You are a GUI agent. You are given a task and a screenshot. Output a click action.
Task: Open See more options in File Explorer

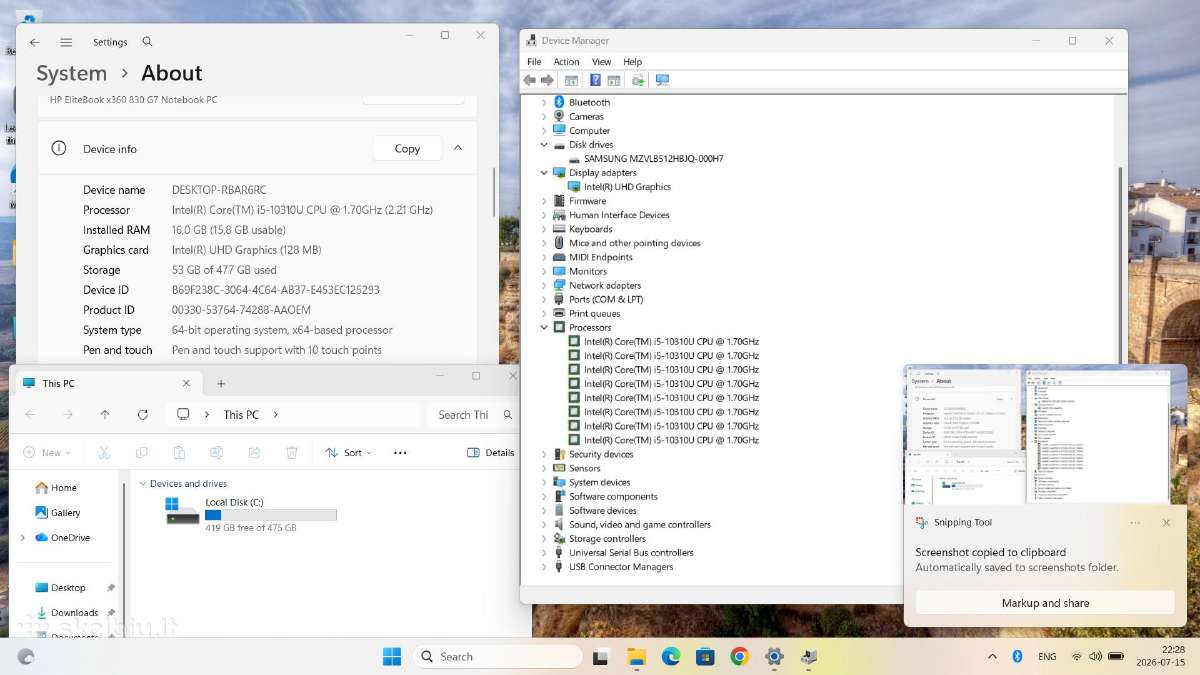(400, 453)
